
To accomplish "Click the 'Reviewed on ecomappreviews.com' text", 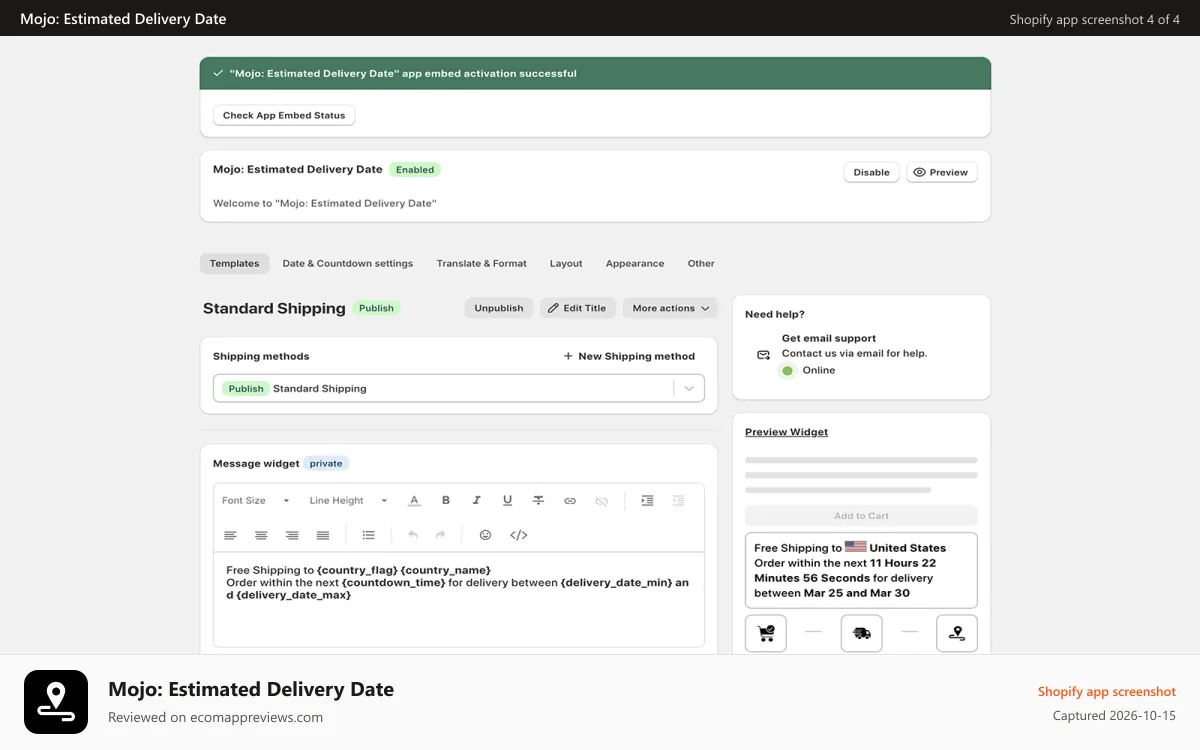I will click(215, 717).
